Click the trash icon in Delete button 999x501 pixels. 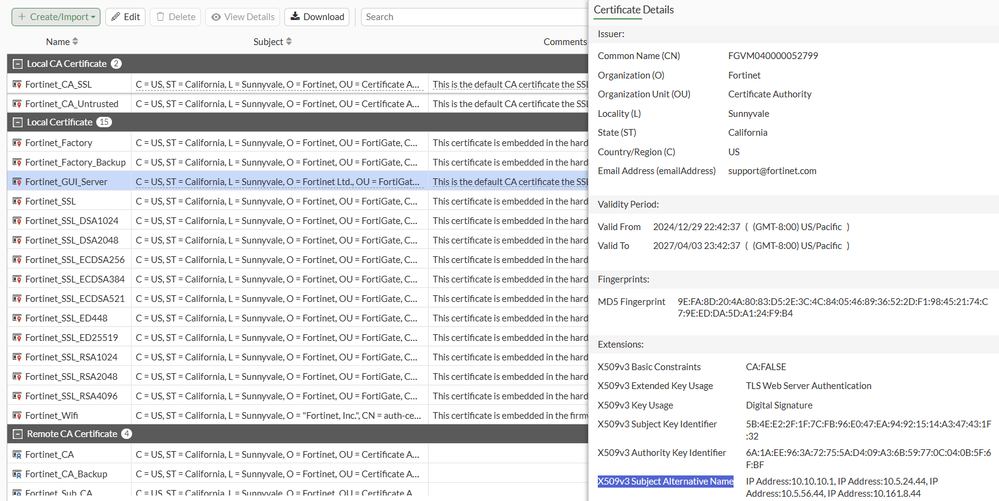[x=161, y=17]
